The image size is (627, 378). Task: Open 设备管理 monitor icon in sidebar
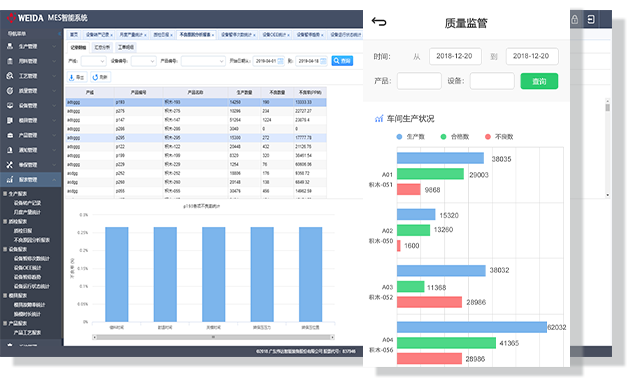(x=10, y=106)
